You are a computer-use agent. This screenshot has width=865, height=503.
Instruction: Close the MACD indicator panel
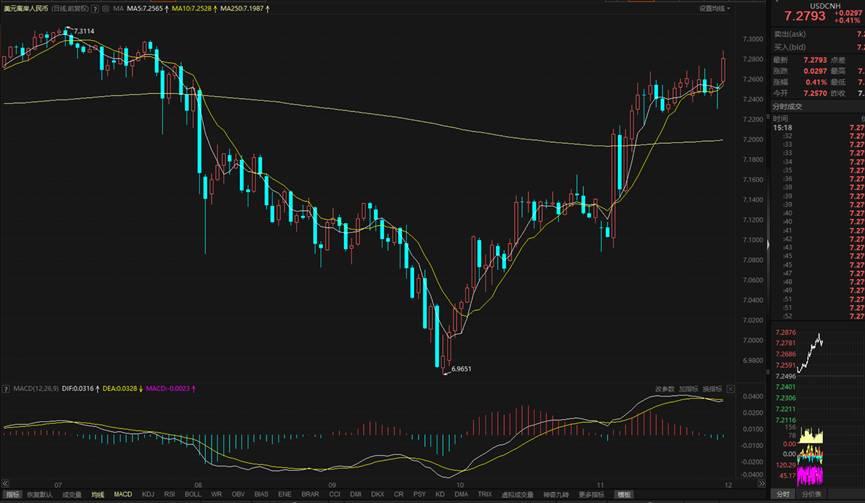point(730,389)
